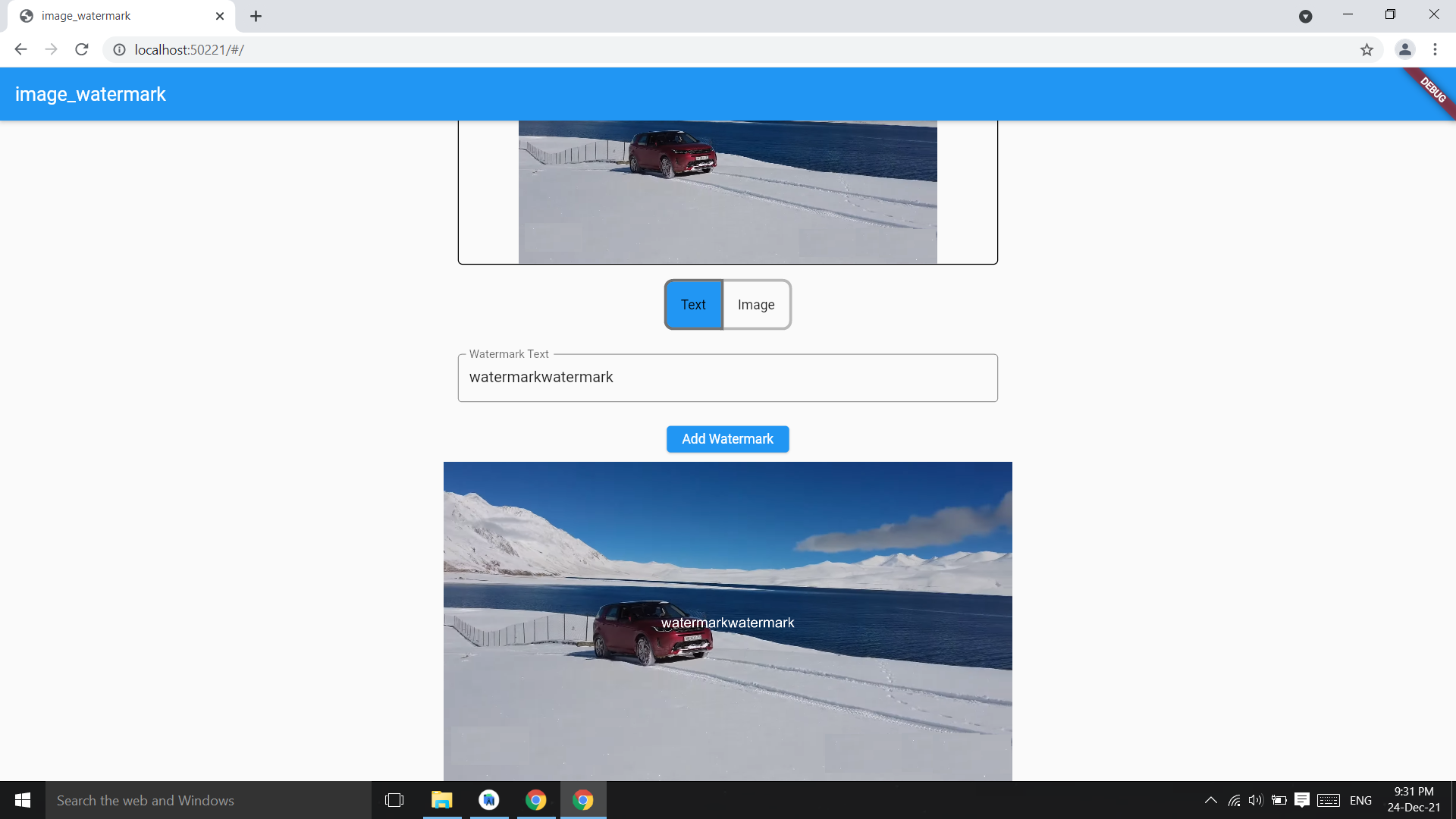Show hidden system tray icons
Screen dimensions: 1456x819
1210,800
